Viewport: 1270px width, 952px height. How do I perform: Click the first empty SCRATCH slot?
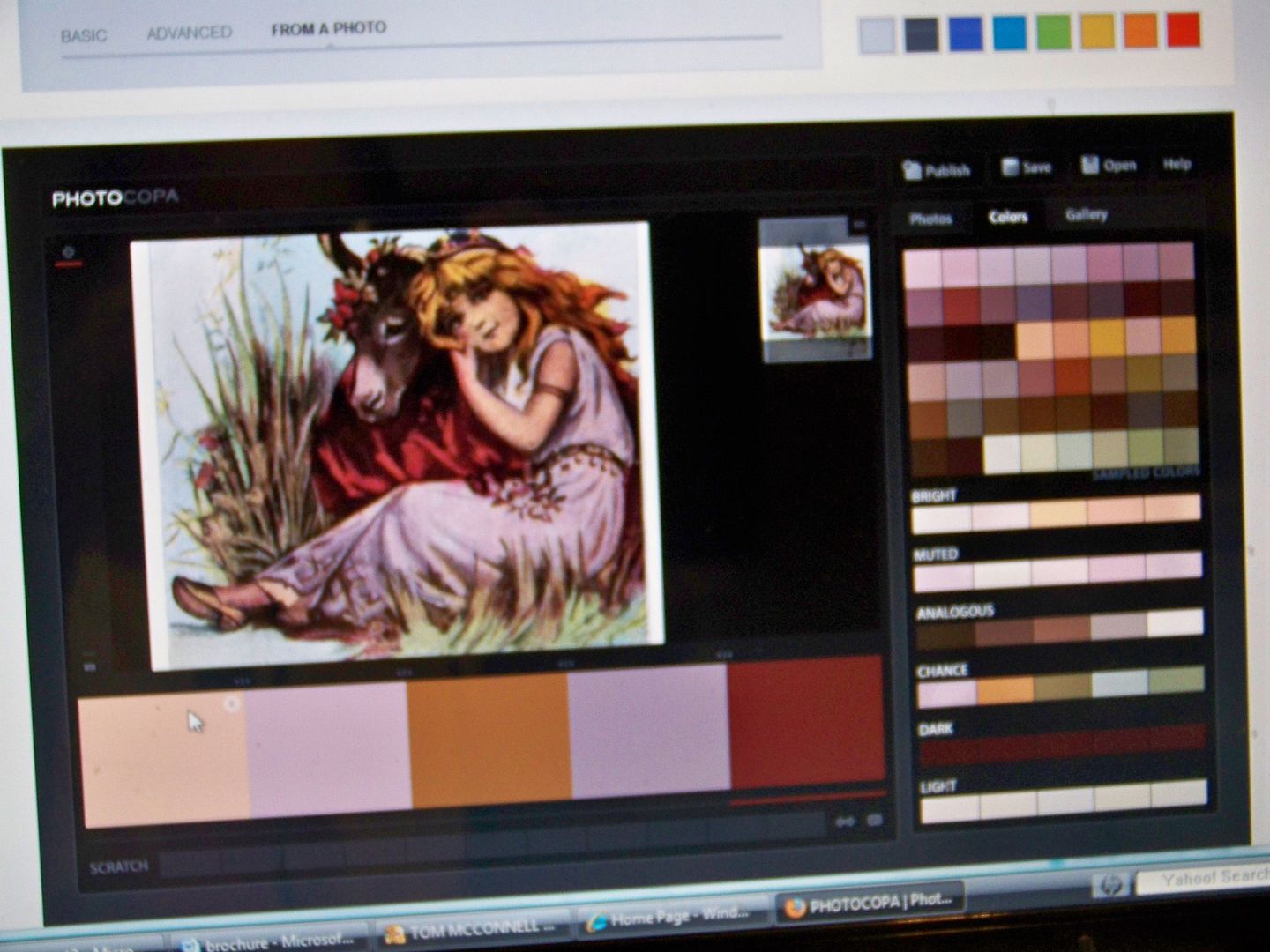click(189, 864)
